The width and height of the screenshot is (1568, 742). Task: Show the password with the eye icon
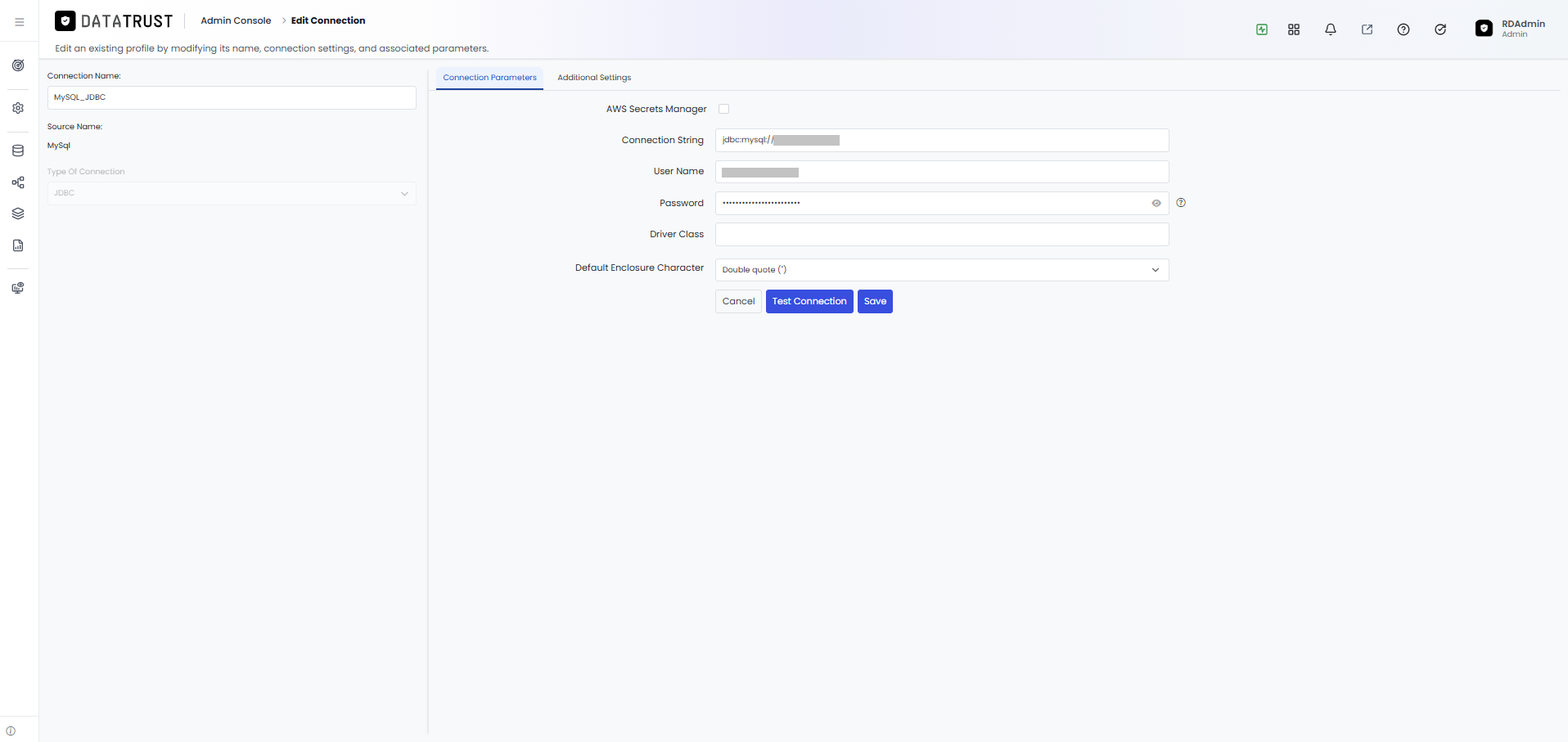click(x=1156, y=203)
